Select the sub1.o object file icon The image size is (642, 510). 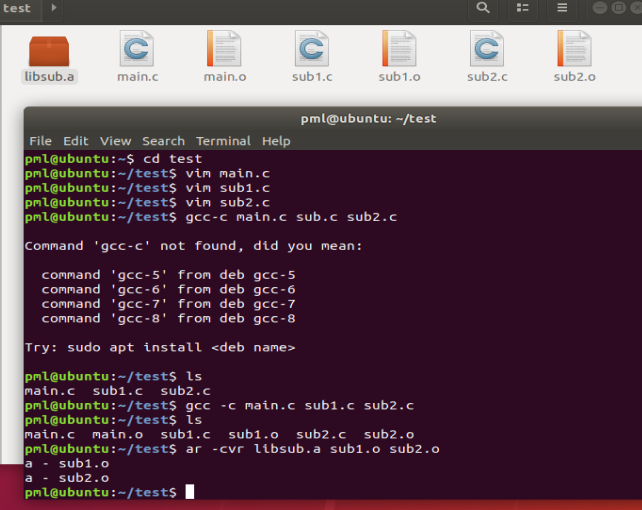pos(399,49)
